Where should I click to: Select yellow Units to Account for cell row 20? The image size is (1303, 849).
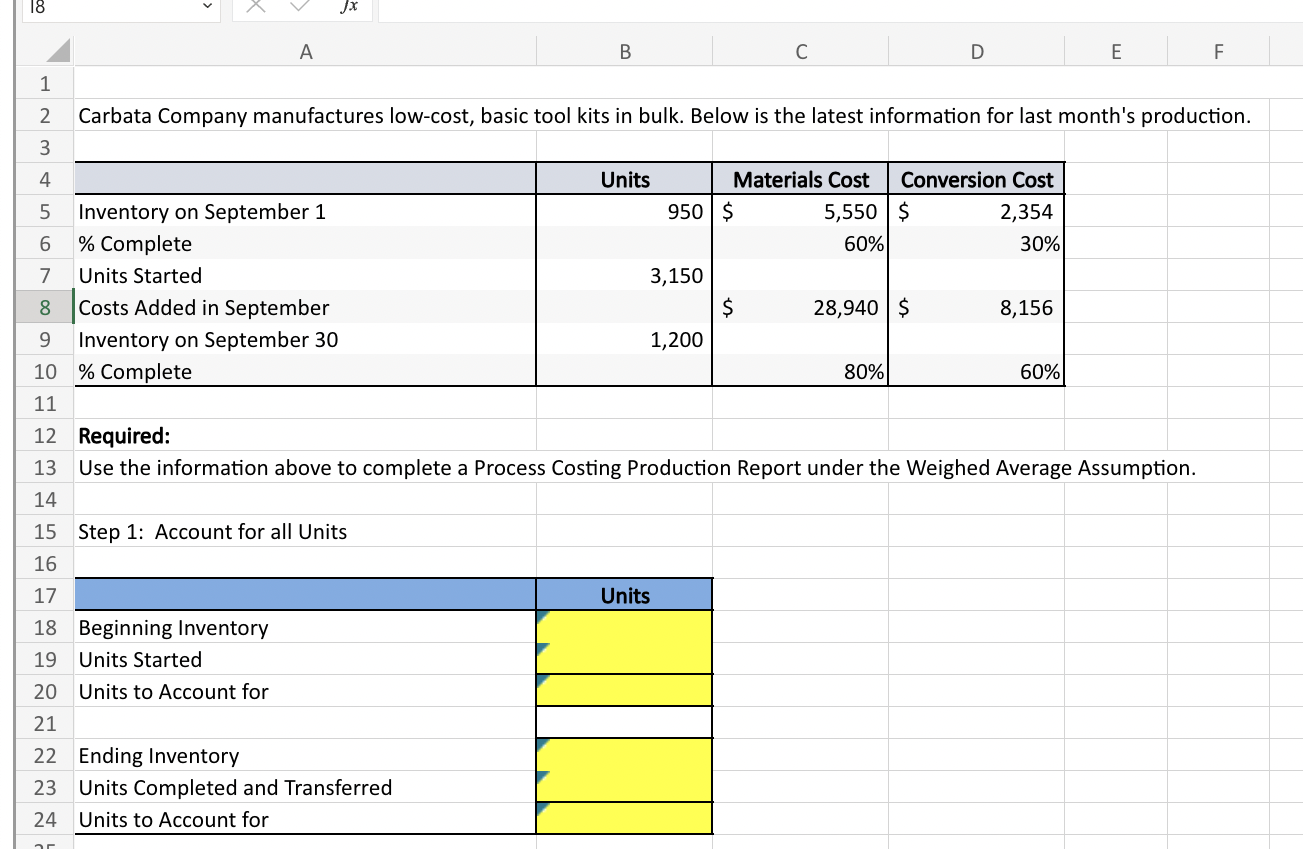point(624,690)
